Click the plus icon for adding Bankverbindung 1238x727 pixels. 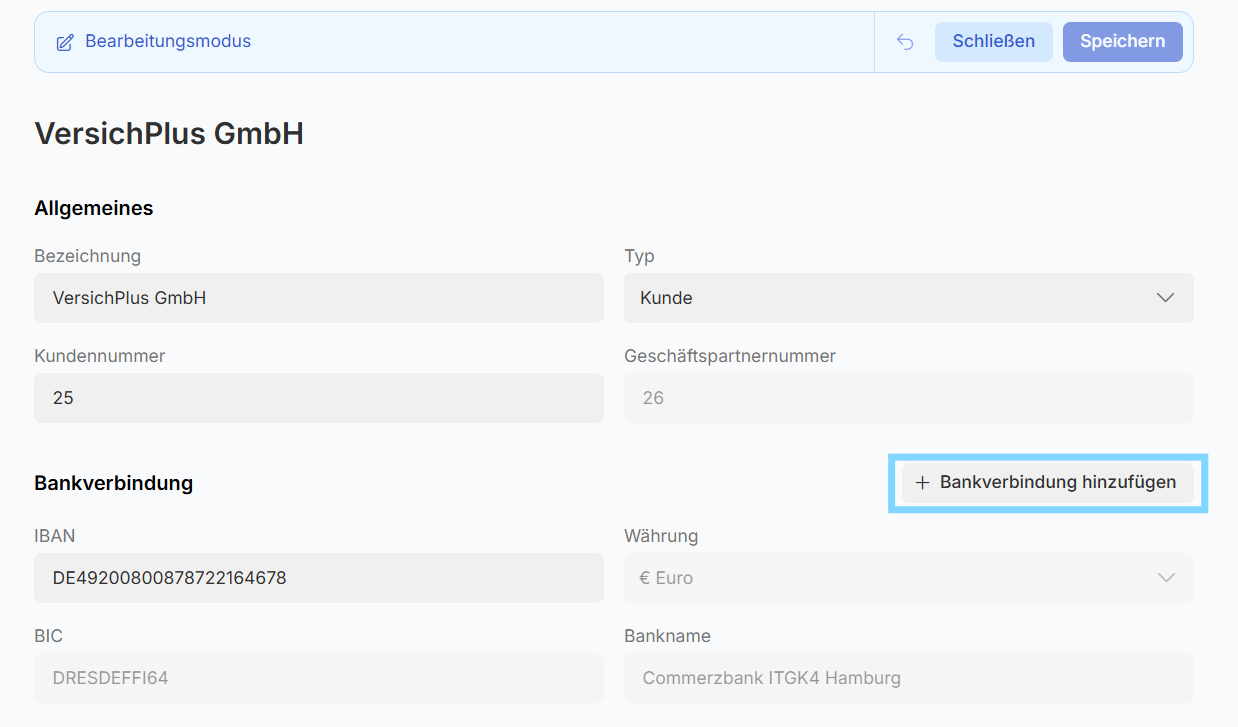[x=922, y=483]
